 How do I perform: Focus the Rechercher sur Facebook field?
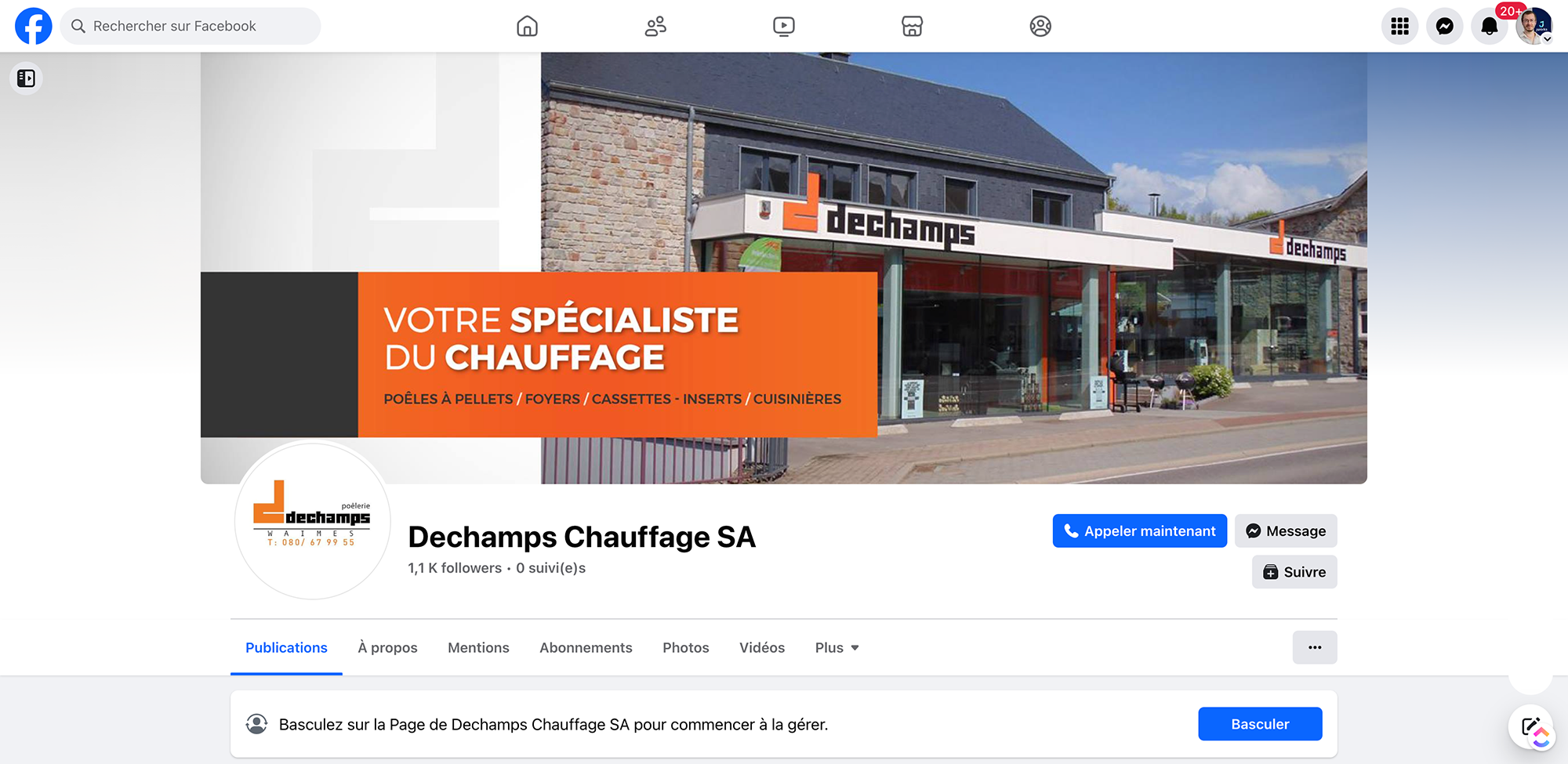click(191, 26)
